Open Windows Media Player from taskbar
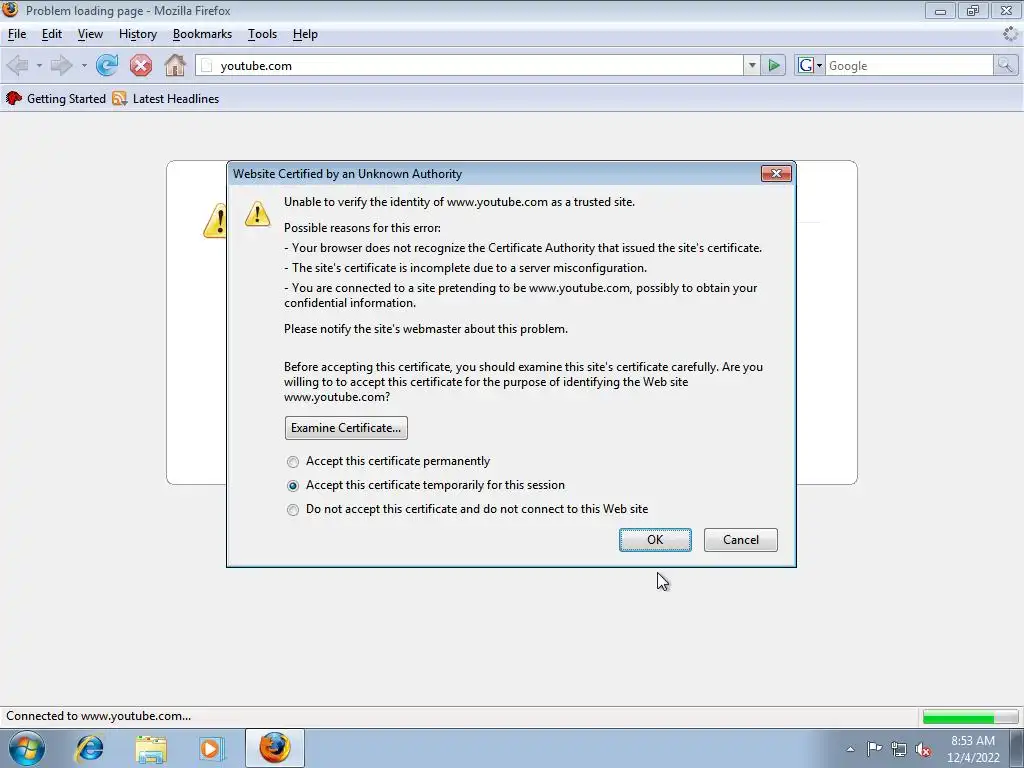The width and height of the screenshot is (1024, 768). (211, 748)
